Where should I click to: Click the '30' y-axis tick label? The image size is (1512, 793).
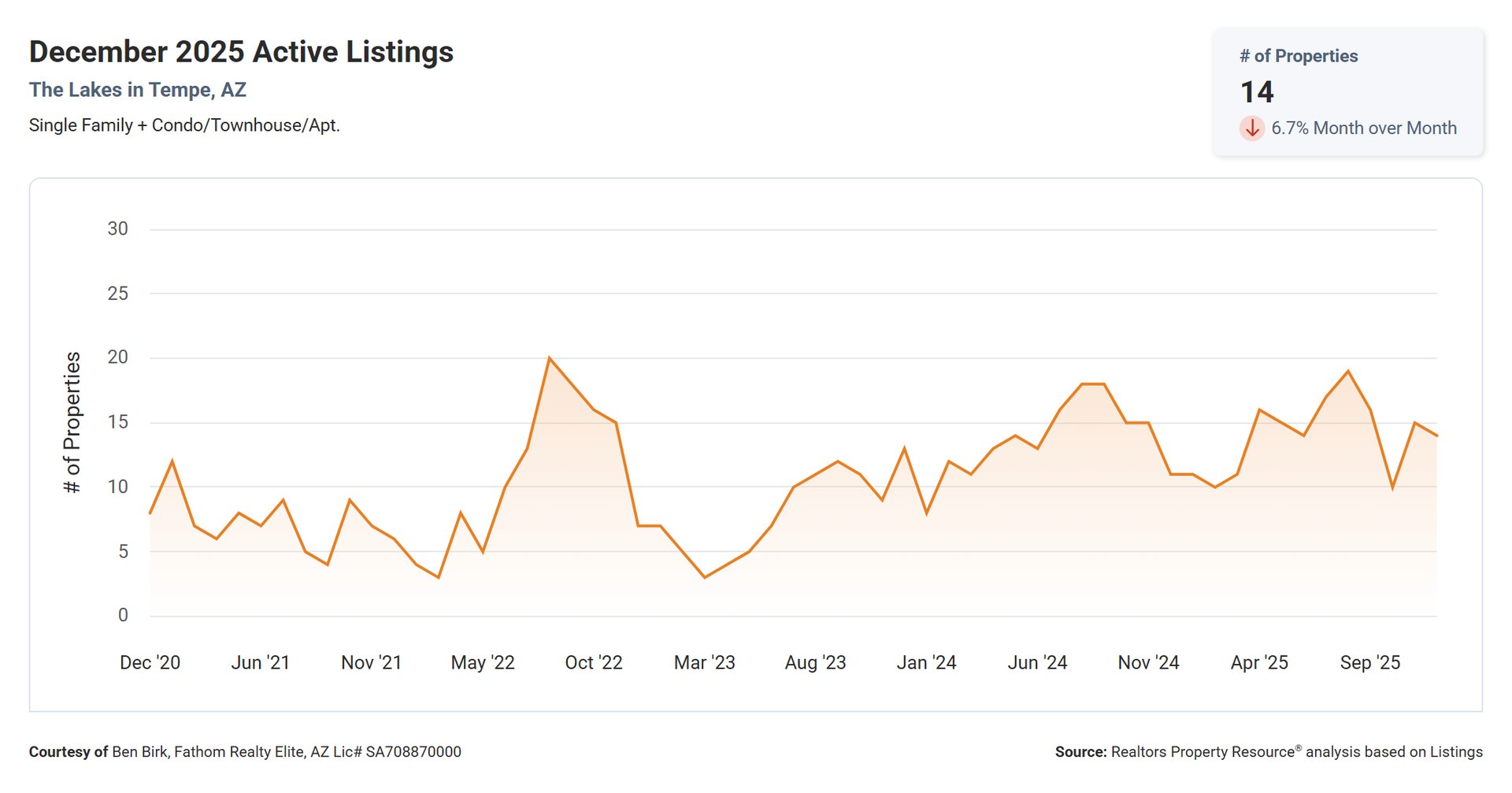117,229
